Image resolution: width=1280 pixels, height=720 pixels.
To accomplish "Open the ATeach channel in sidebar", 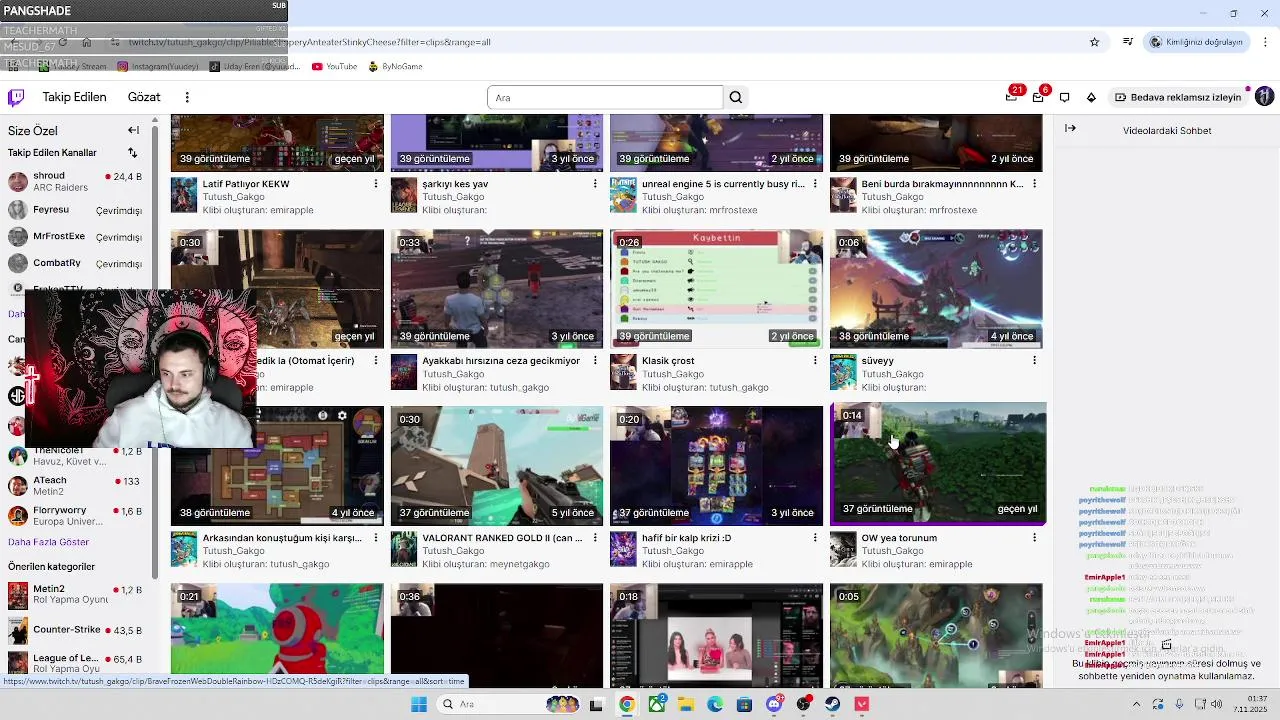I will pyautogui.click(x=75, y=485).
